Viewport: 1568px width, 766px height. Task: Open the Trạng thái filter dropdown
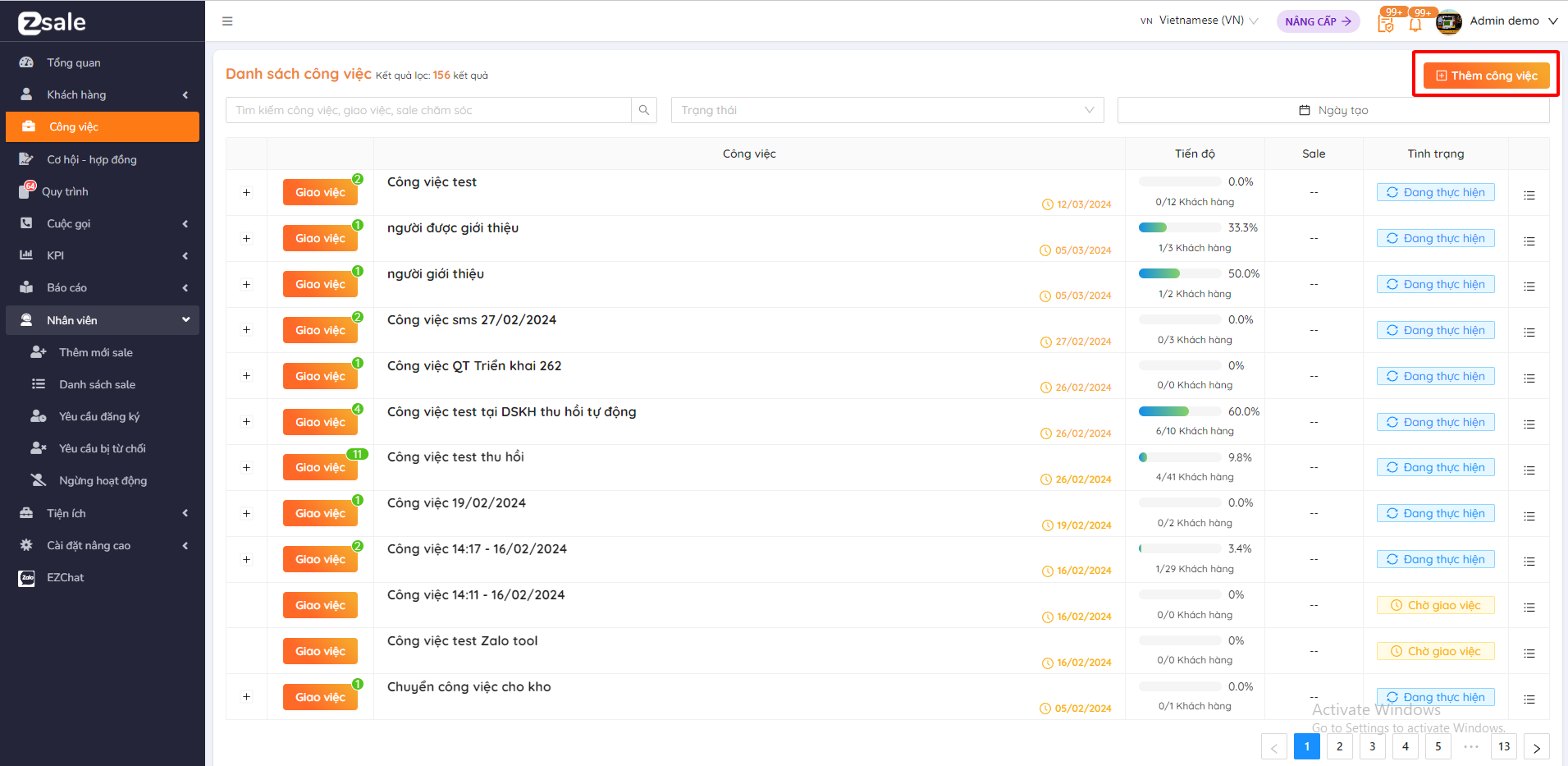point(888,110)
